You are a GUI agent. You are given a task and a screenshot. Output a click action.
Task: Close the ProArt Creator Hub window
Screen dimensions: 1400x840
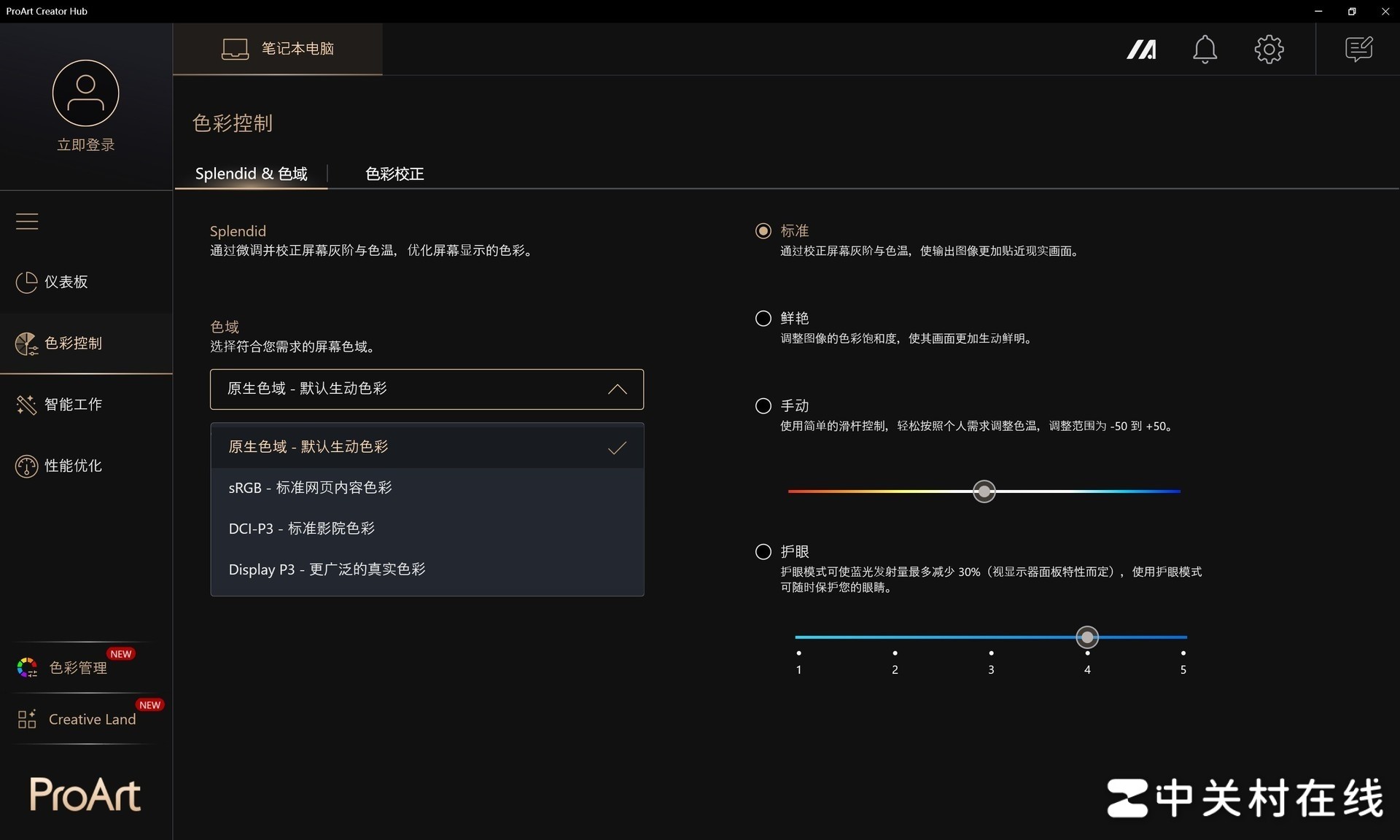[x=1385, y=11]
